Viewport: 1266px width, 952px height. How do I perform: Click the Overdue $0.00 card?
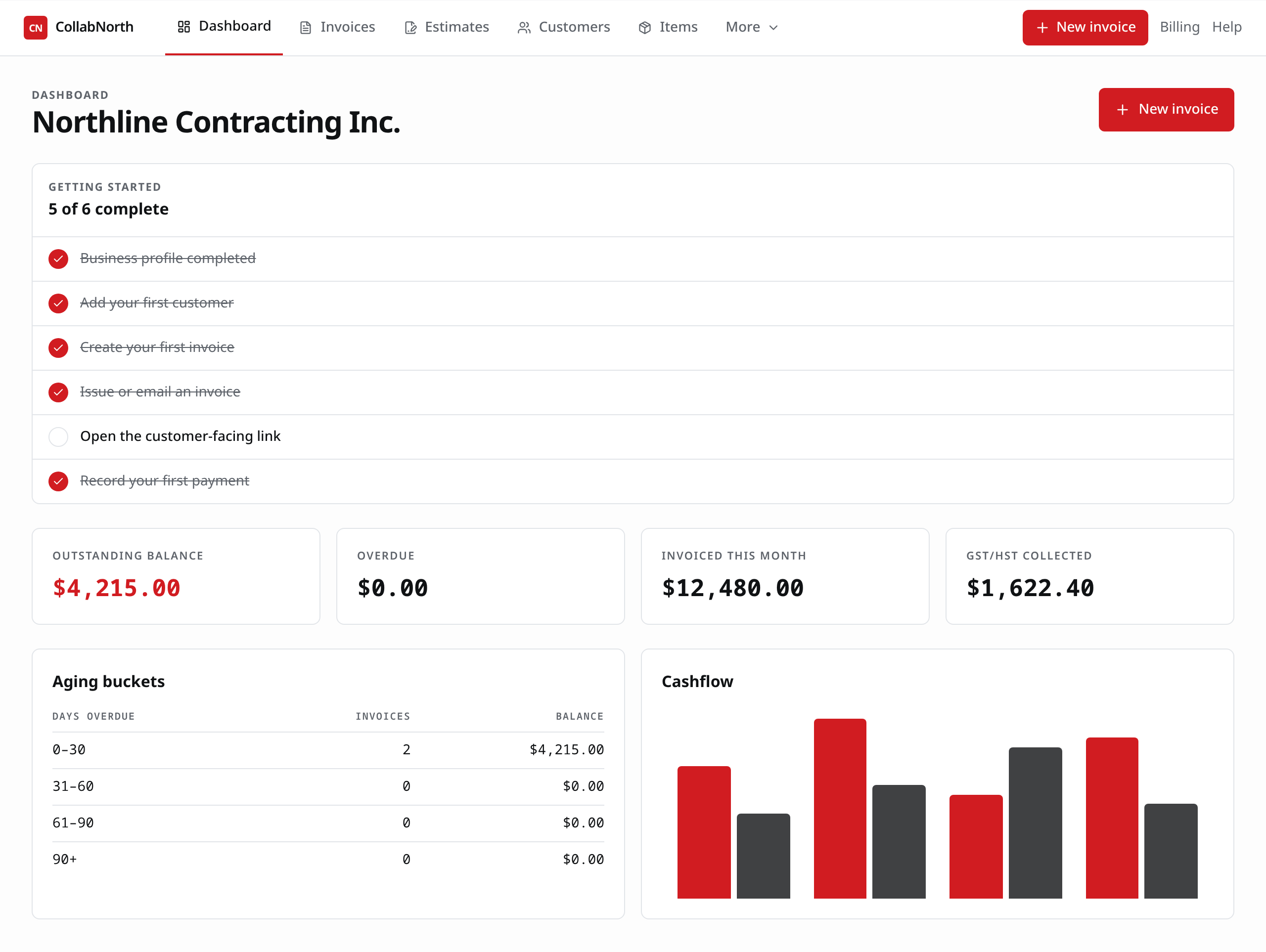click(480, 576)
